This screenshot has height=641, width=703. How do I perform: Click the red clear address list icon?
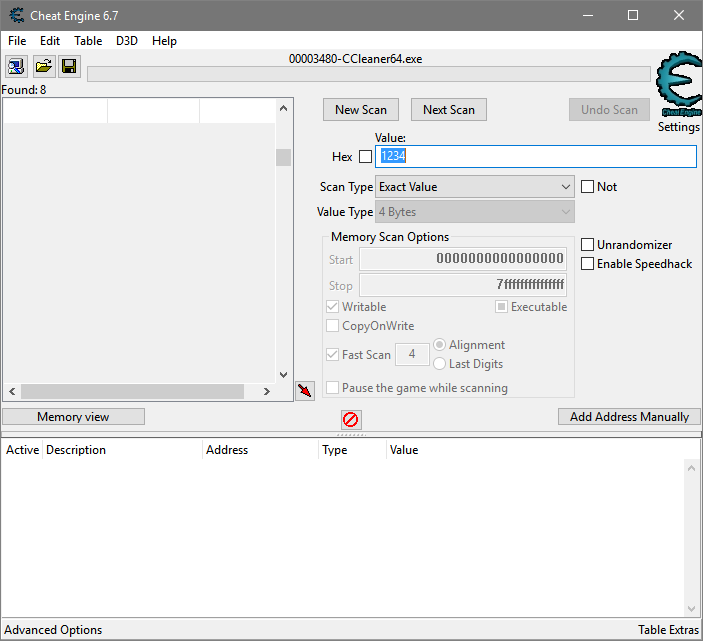click(x=351, y=420)
